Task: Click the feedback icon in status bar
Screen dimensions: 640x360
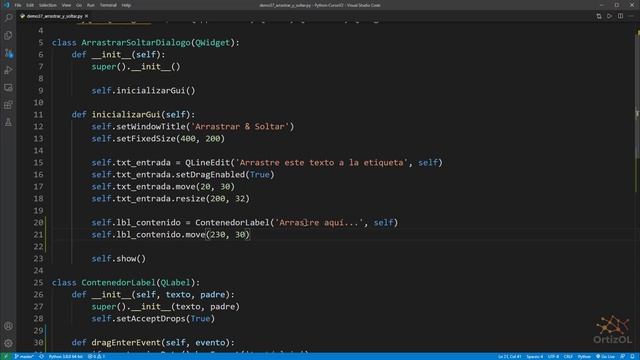Action: (x=623, y=356)
